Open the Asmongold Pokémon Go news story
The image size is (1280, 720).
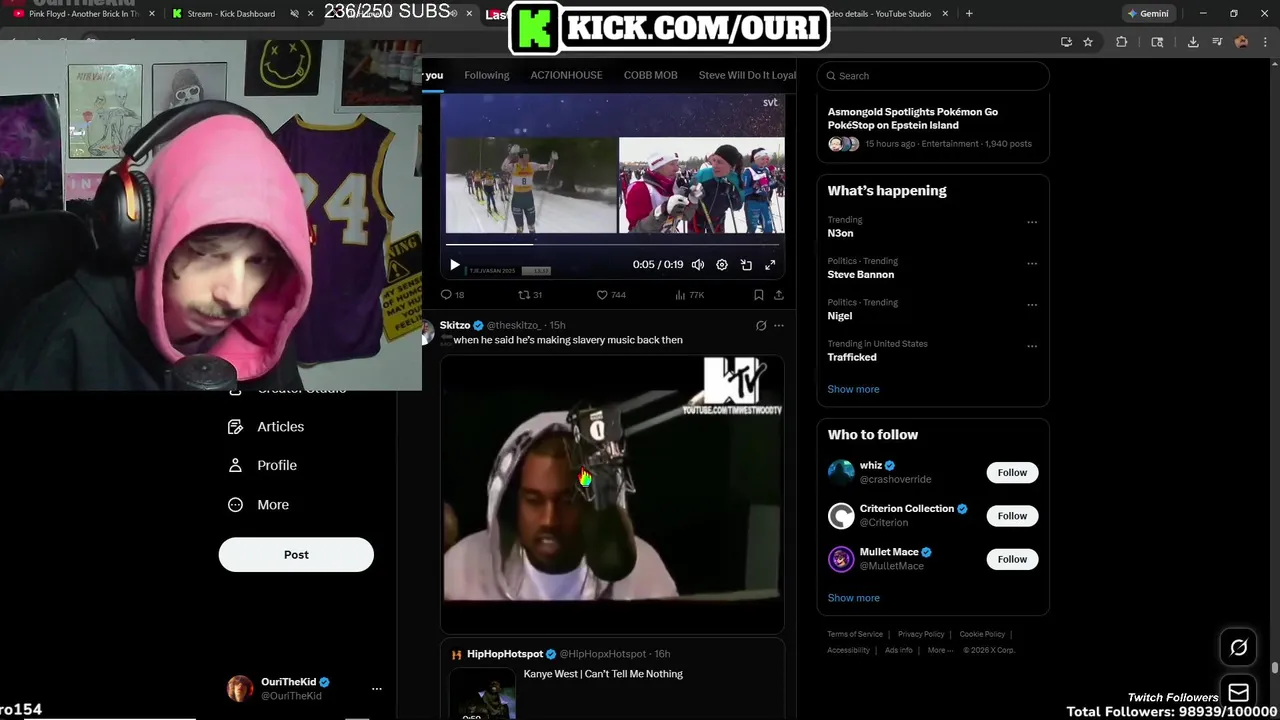[x=933, y=127]
